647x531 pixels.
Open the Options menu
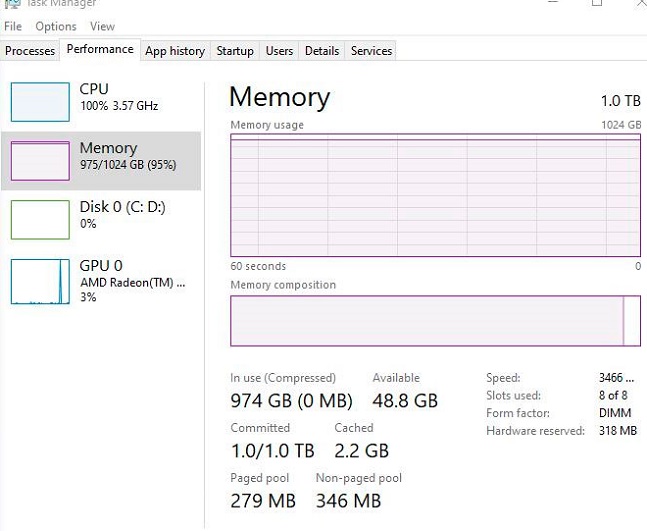click(56, 26)
